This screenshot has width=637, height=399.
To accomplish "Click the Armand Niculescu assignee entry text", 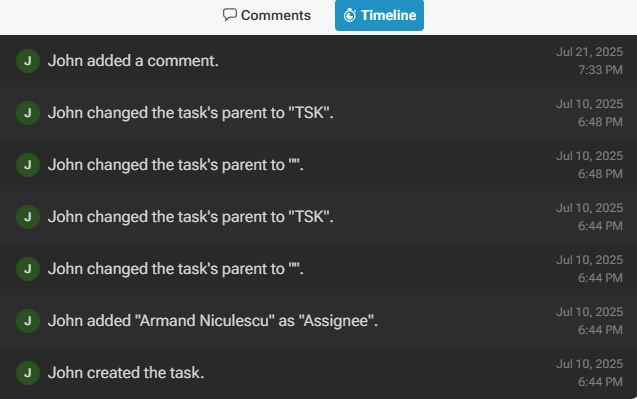I will coord(213,321).
